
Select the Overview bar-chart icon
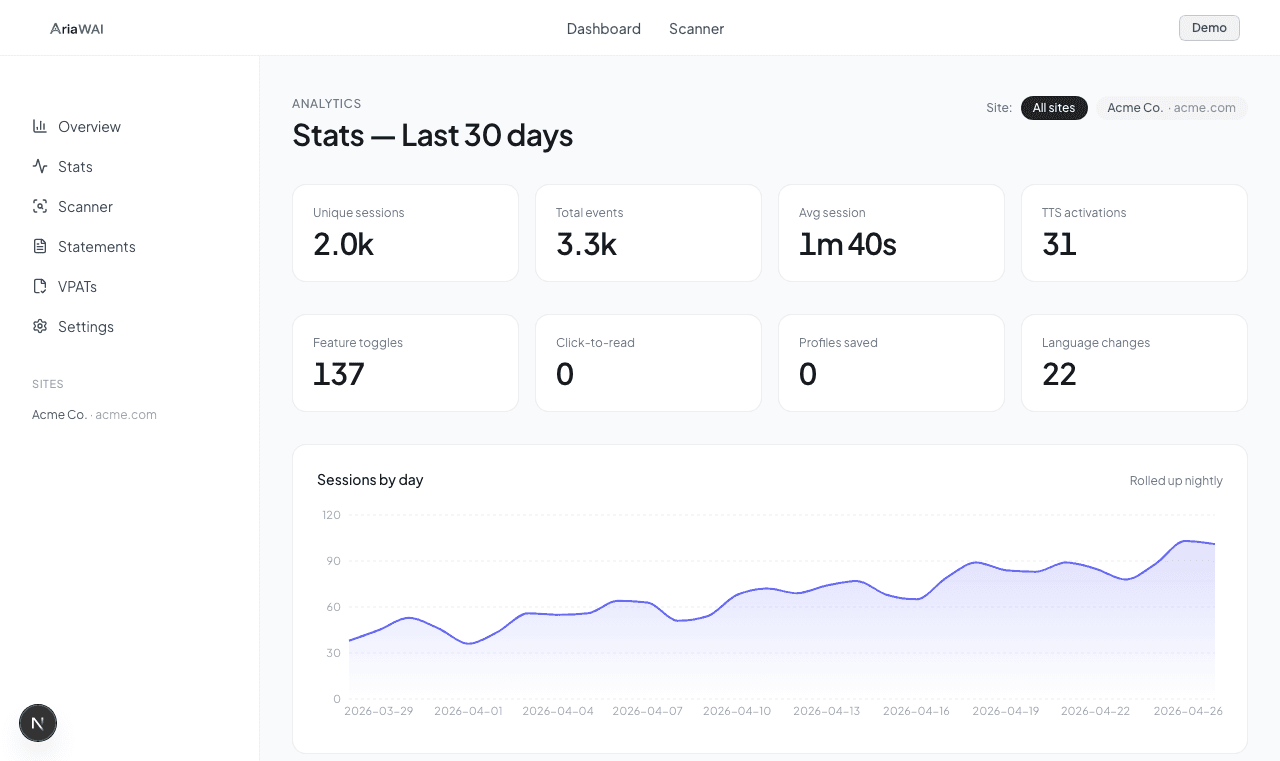39,126
